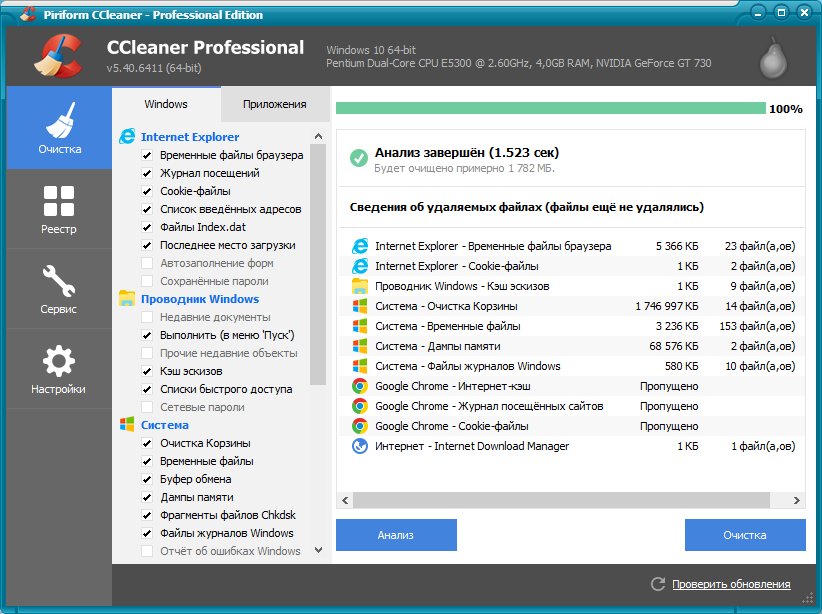
Task: Uncheck Список введённых адресов checkbox
Action: (x=147, y=209)
